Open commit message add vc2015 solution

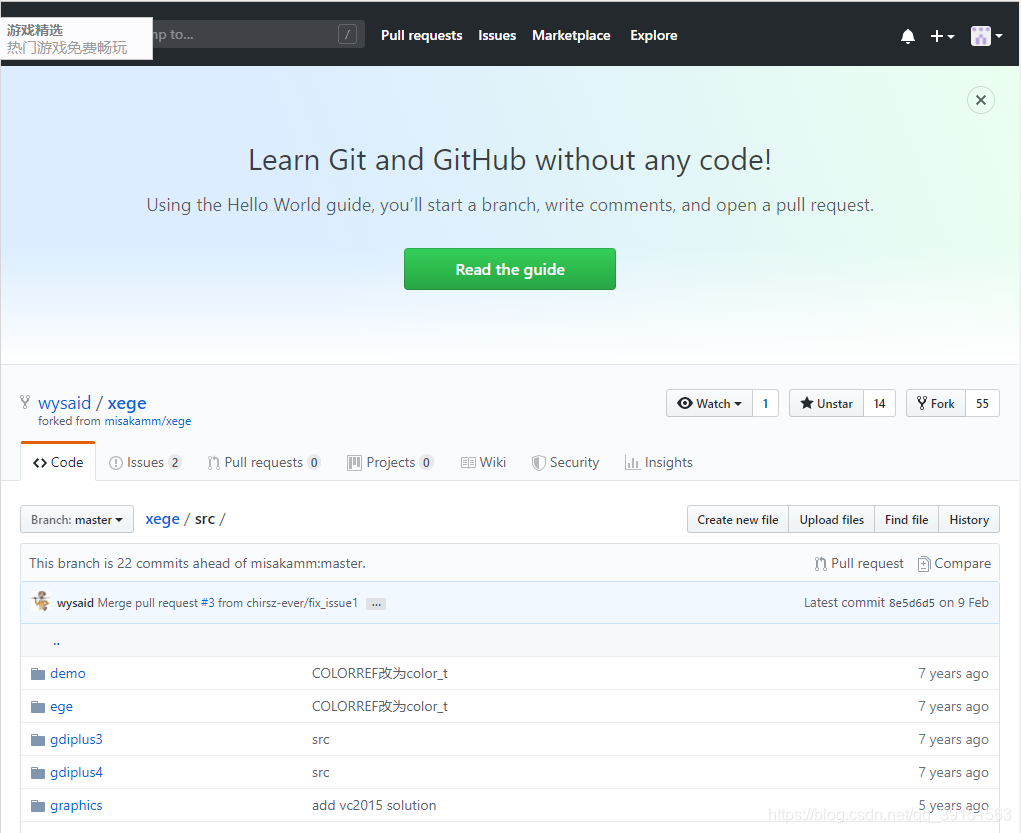click(374, 806)
